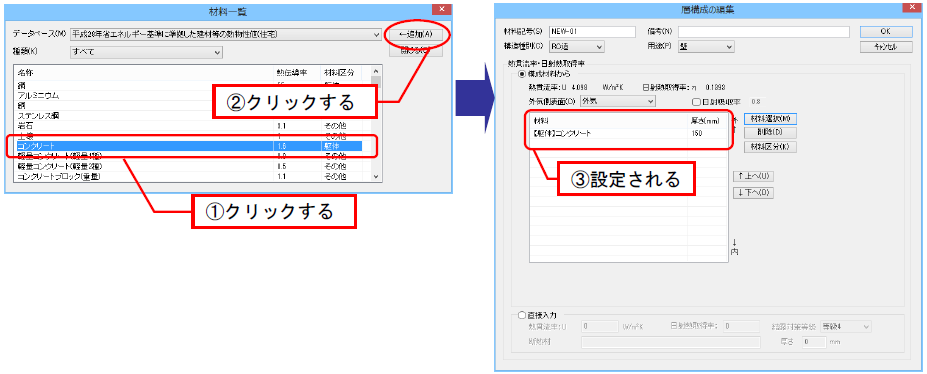Click the 材料記号 field containing NEW-01
This screenshot has height=374, width=927.
pyautogui.click(x=592, y=31)
